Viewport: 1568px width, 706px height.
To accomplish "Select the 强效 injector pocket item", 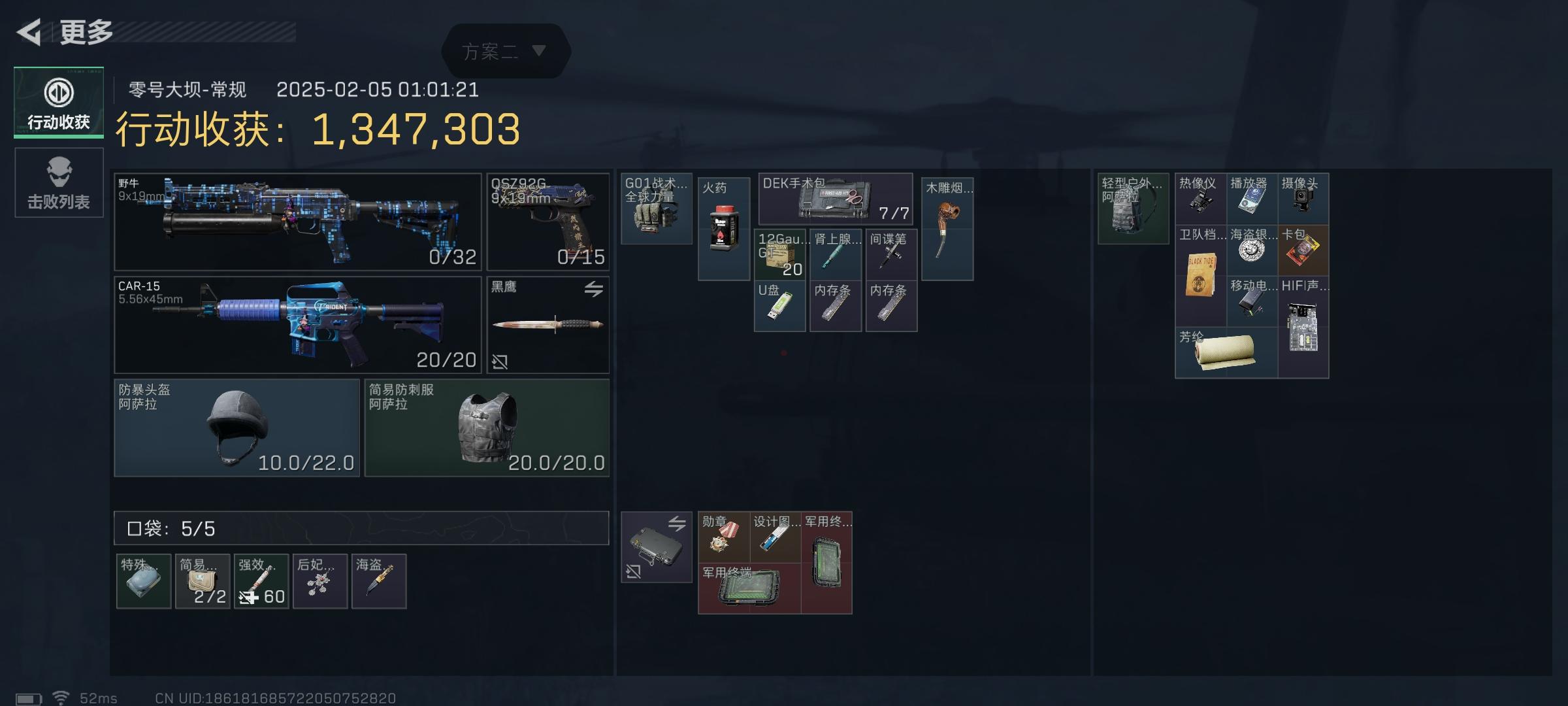I will [261, 581].
